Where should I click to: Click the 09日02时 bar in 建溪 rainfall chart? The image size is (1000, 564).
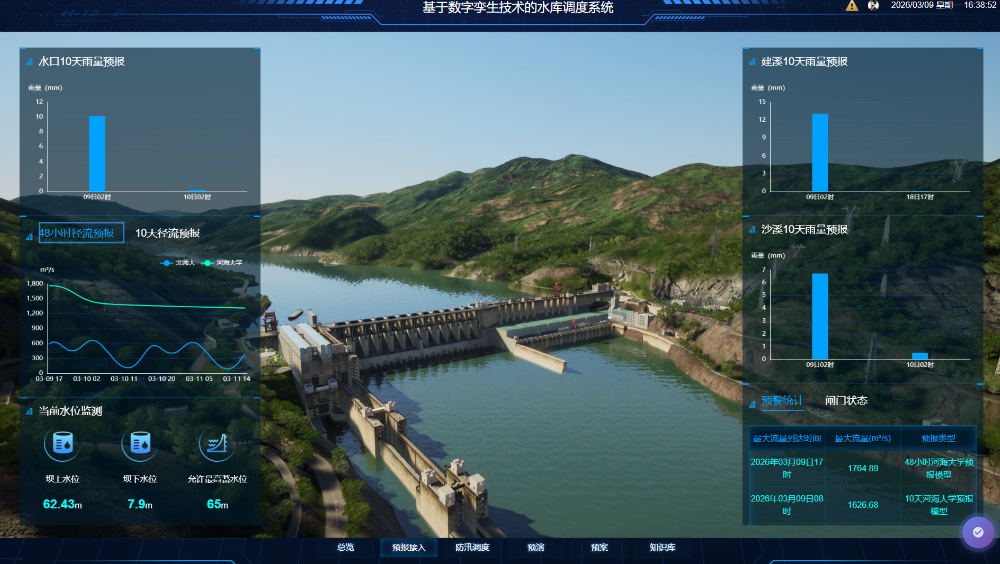click(x=819, y=152)
